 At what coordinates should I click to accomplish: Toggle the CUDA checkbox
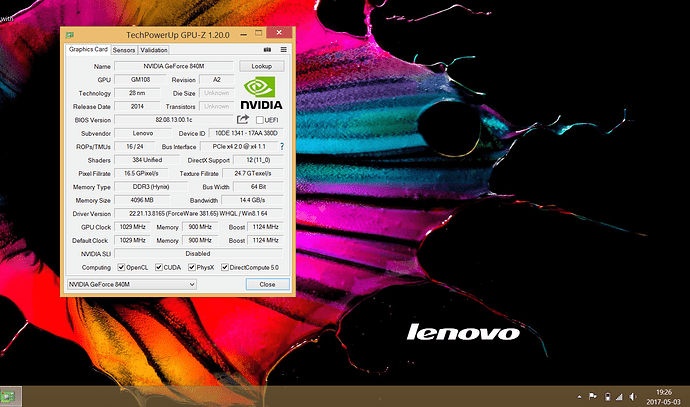[159, 267]
